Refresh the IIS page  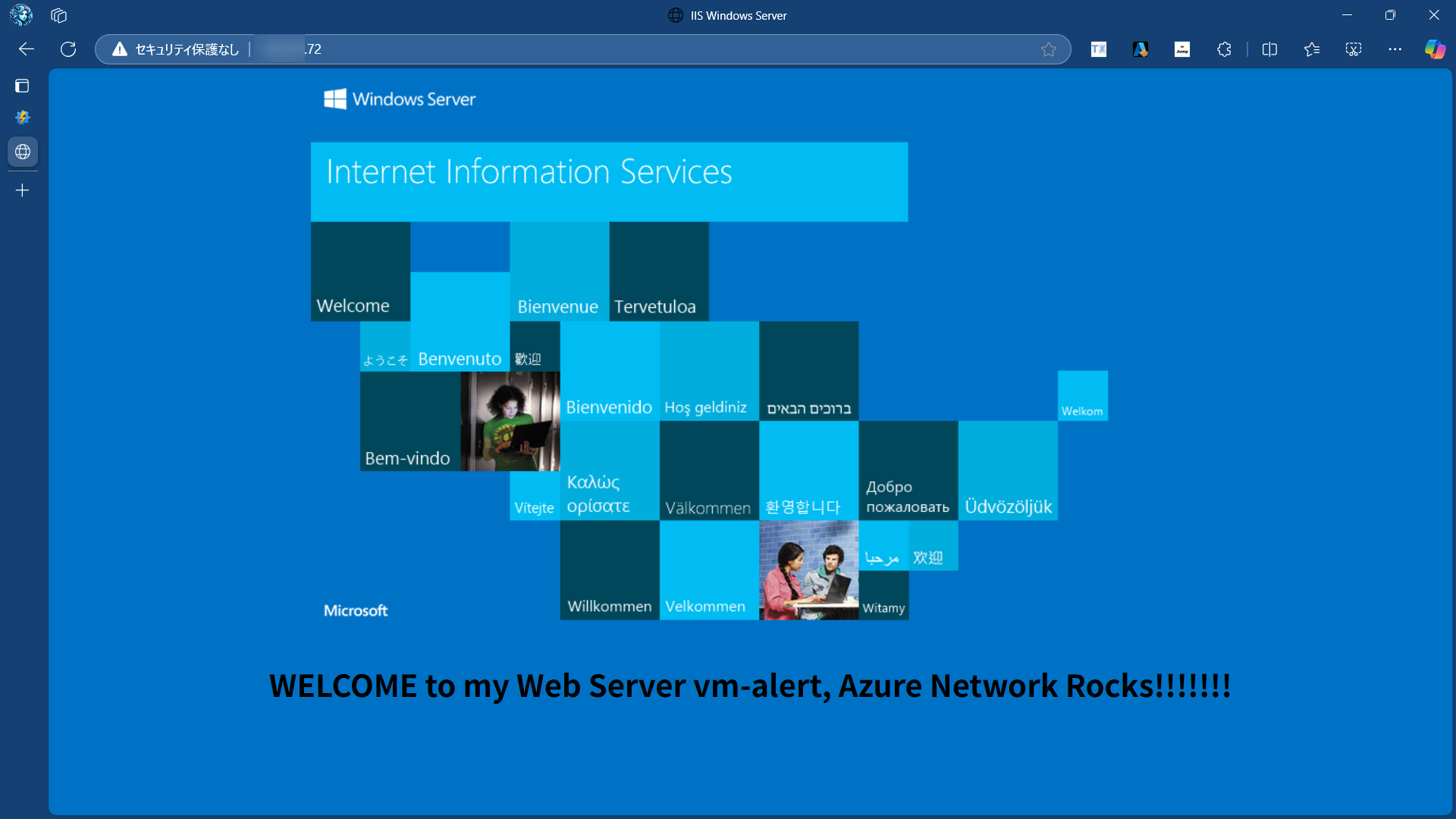click(68, 49)
